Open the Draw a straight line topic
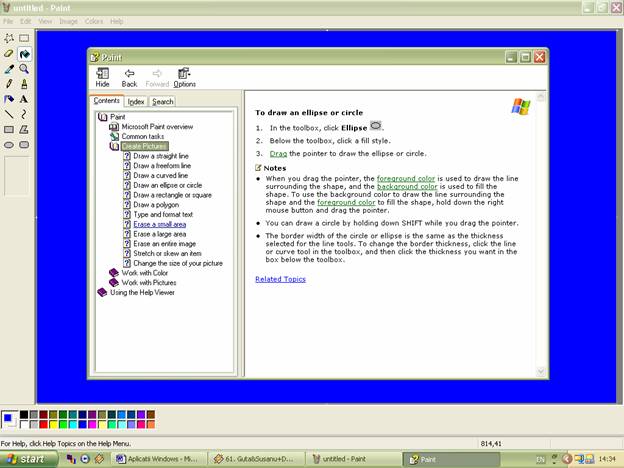The width and height of the screenshot is (624, 468). coord(161,156)
